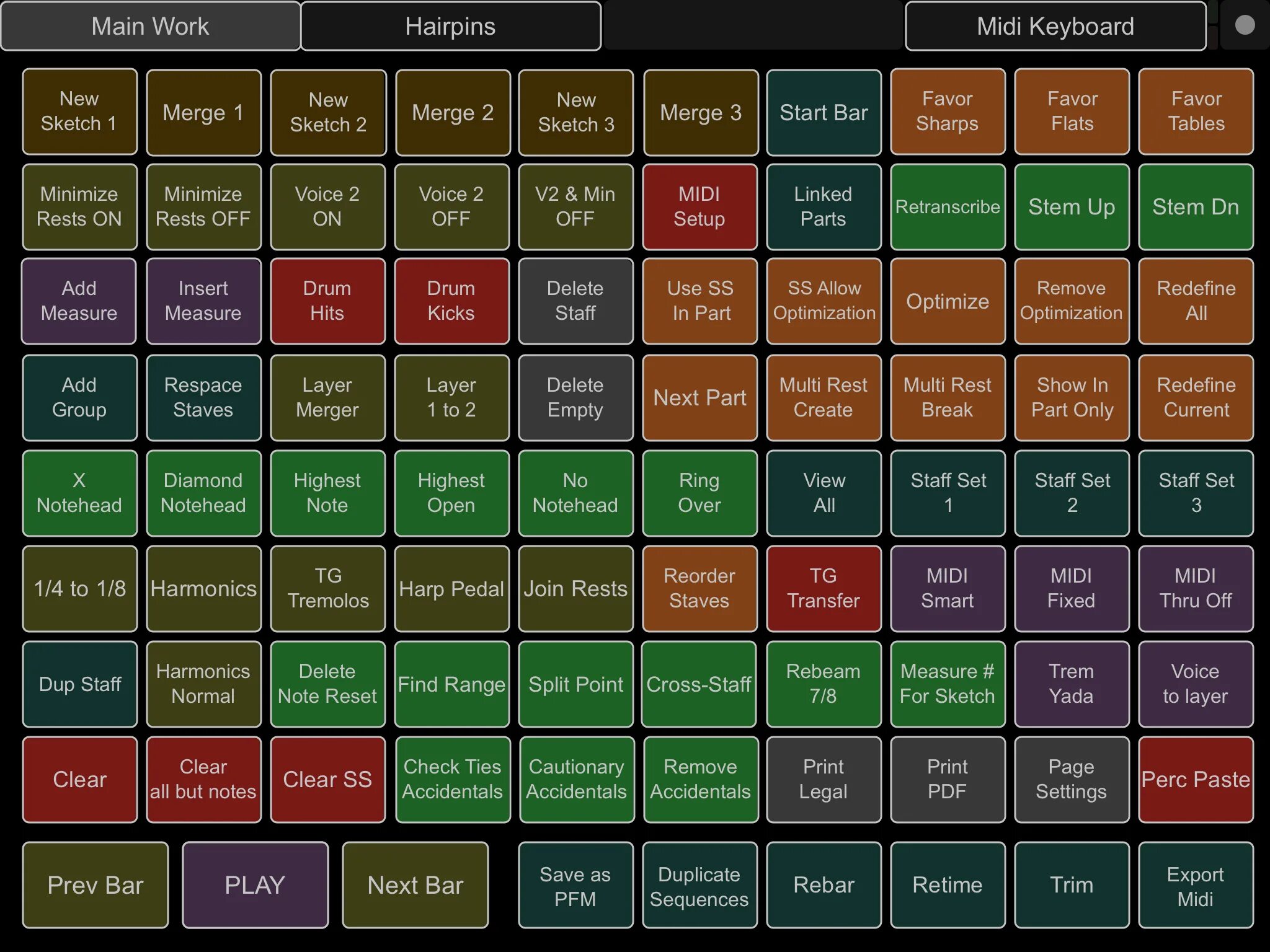
Task: Start playback with the PLAY button
Action: [255, 884]
